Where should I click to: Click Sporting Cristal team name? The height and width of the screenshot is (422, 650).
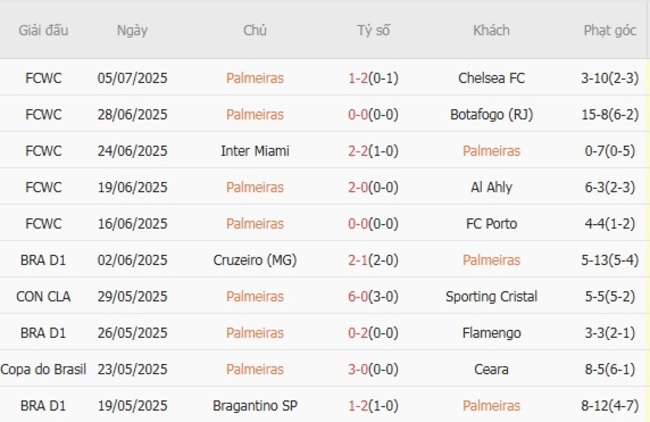491,296
